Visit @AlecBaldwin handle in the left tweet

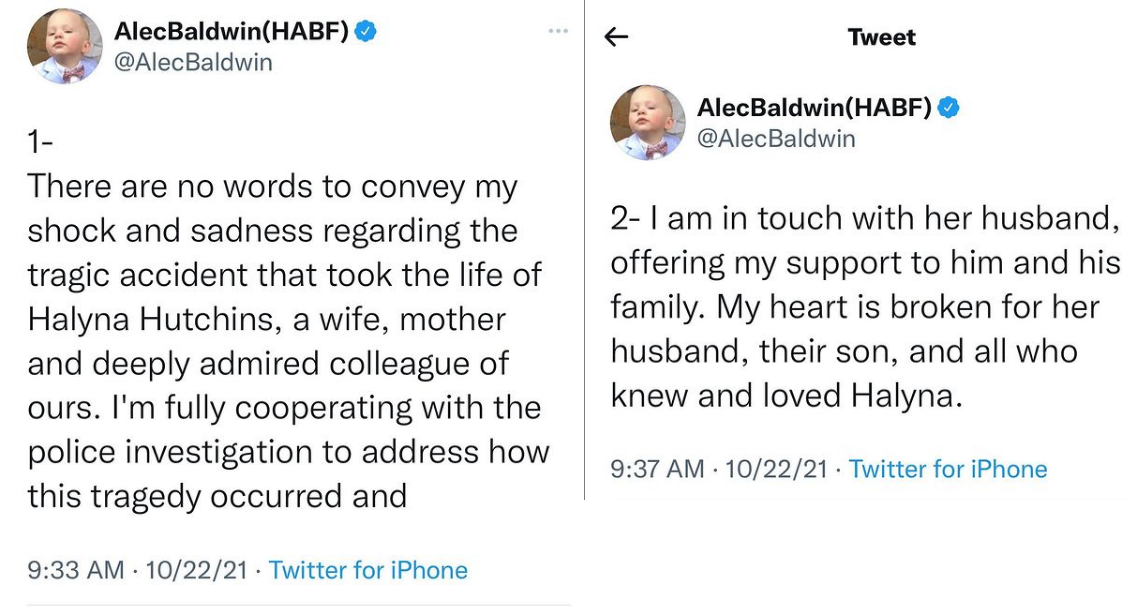[x=192, y=62]
